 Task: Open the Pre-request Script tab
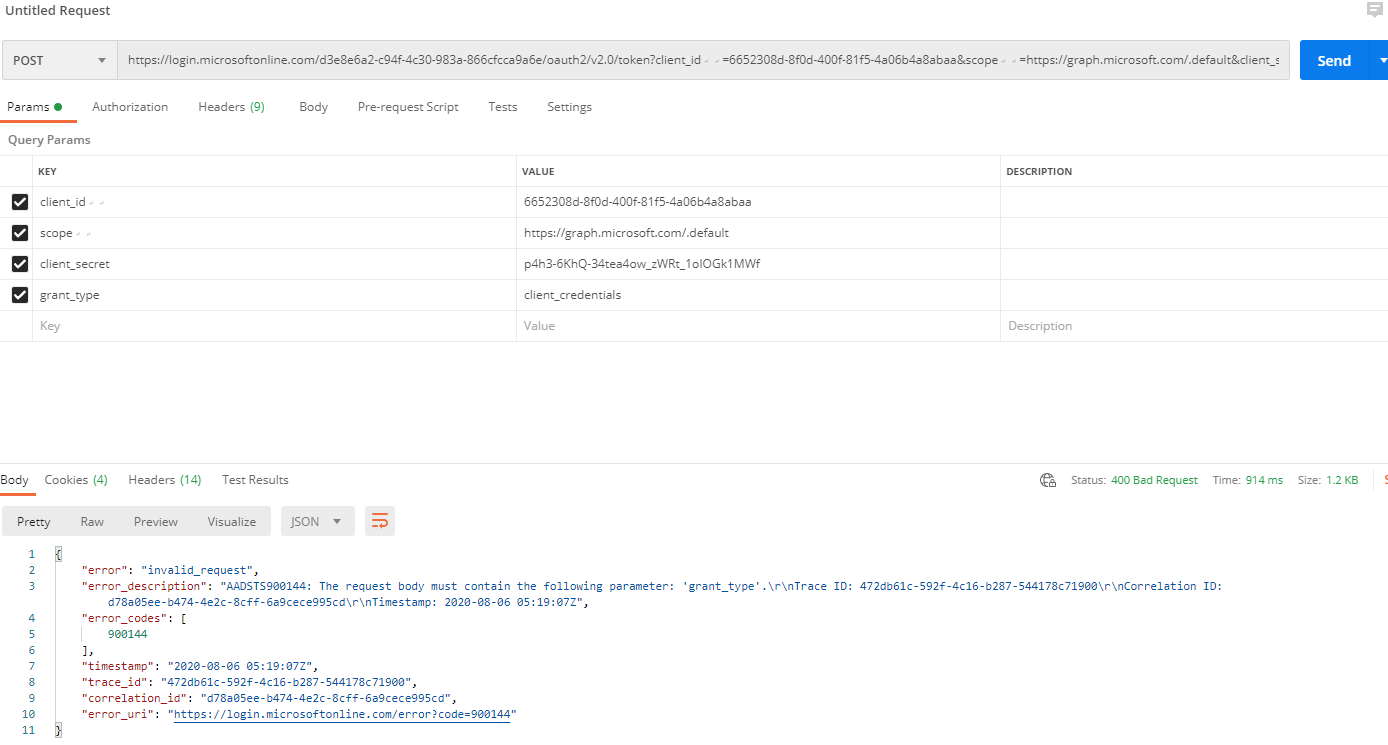(408, 107)
